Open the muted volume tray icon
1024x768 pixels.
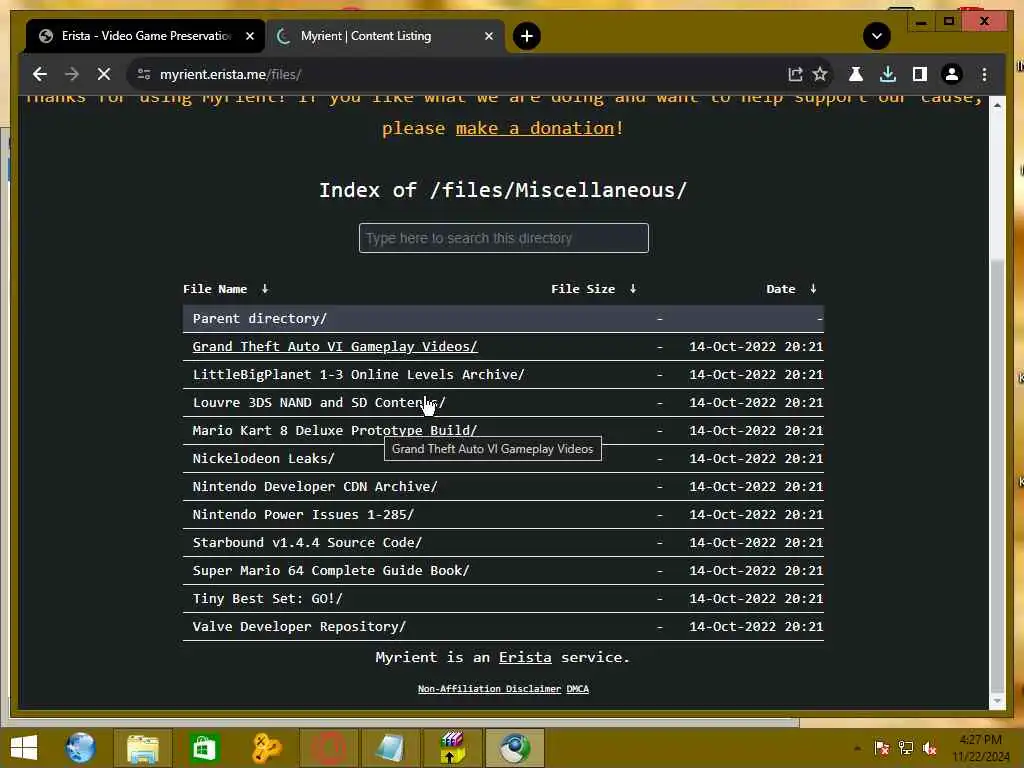click(930, 748)
